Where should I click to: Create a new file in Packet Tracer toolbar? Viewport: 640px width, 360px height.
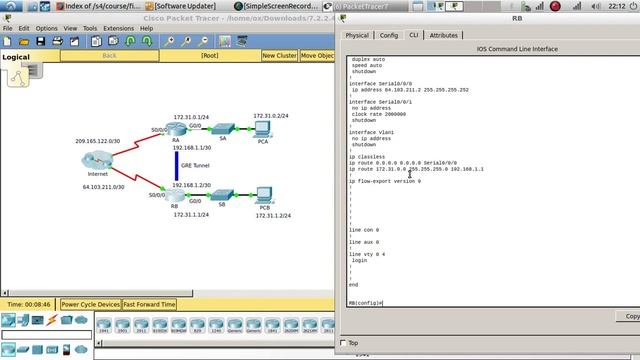(7, 41)
